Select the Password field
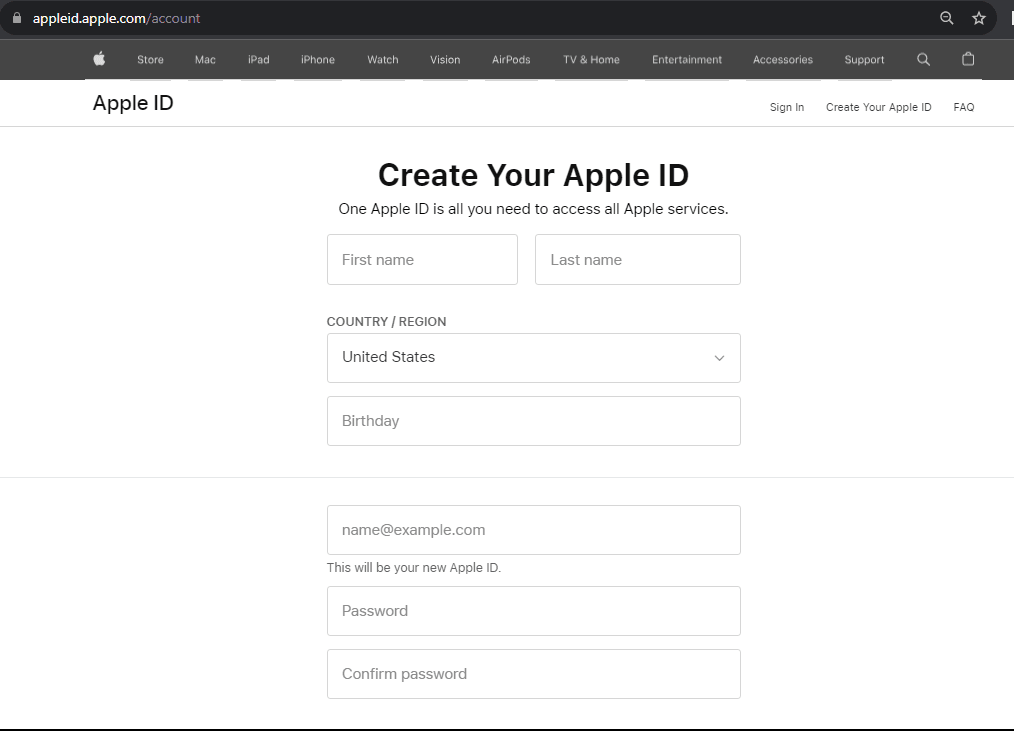The width and height of the screenshot is (1014, 731). click(x=533, y=610)
